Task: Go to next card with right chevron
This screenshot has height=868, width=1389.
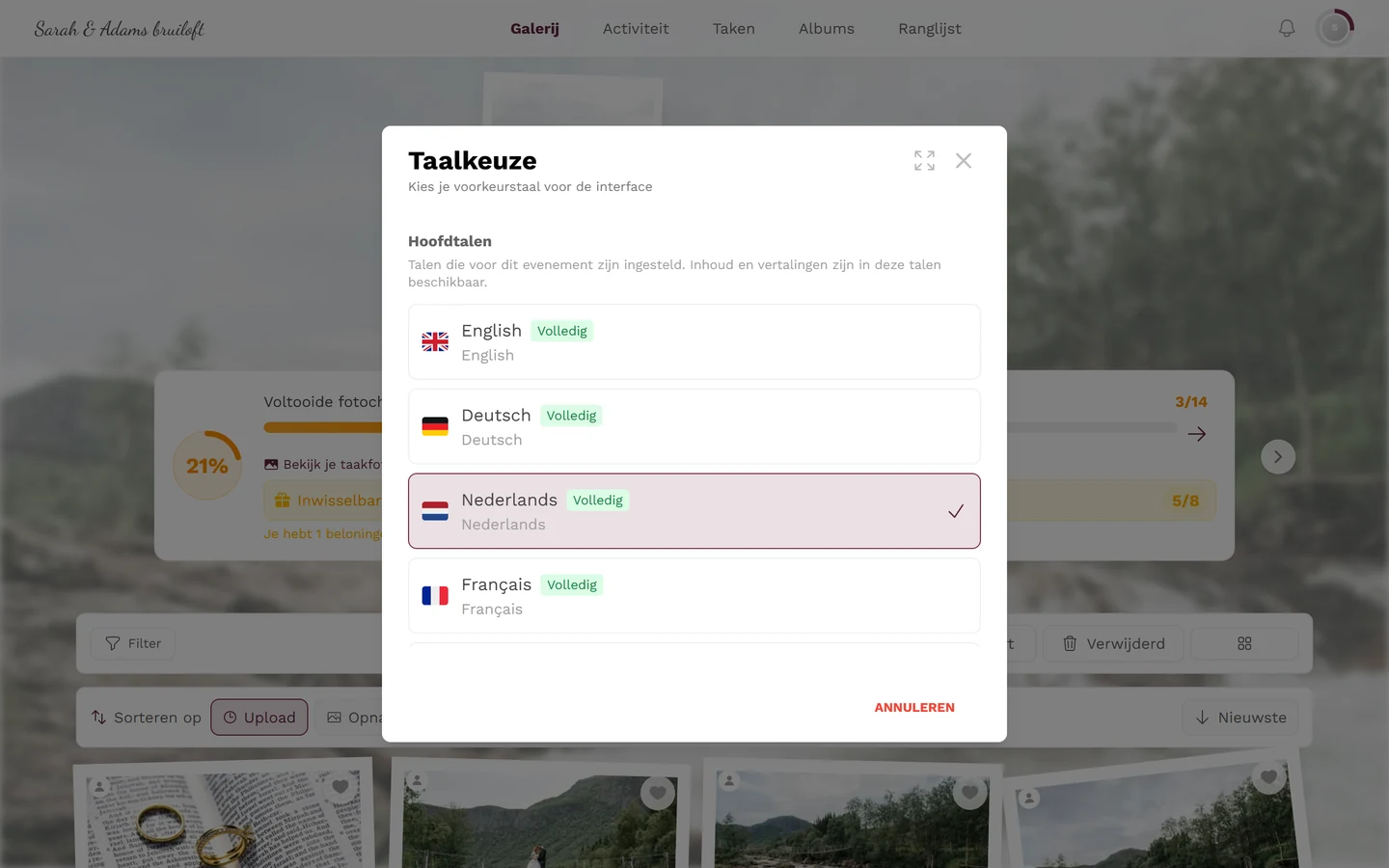Action: pos(1278,457)
